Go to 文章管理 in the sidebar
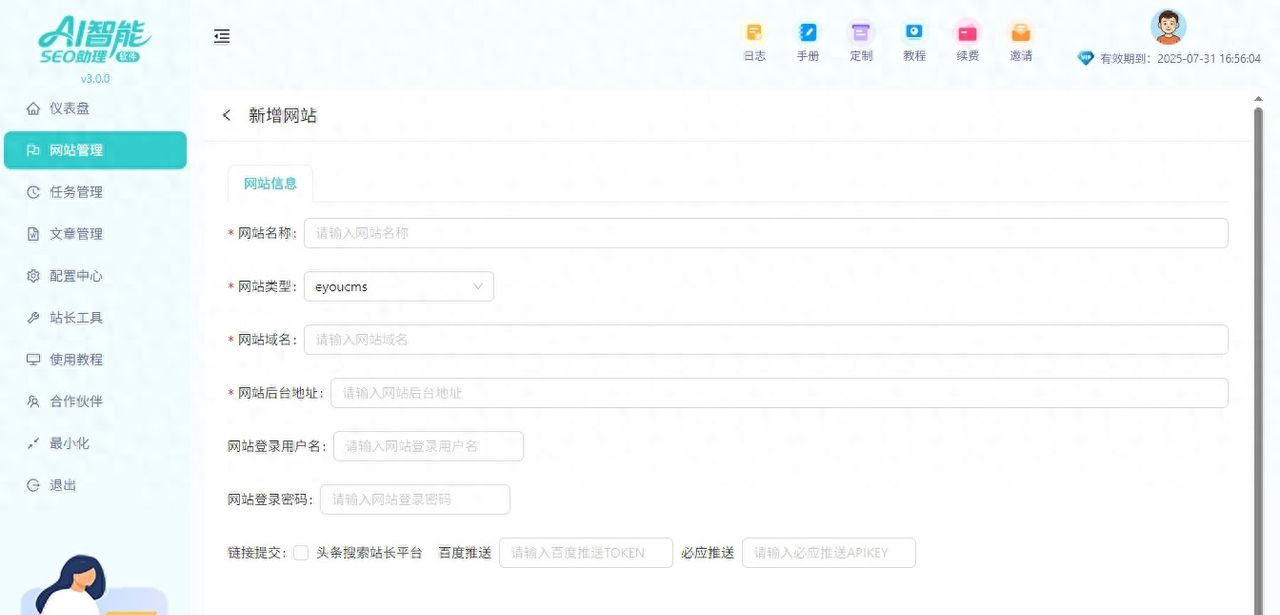Image resolution: width=1280 pixels, height=615 pixels. [76, 234]
